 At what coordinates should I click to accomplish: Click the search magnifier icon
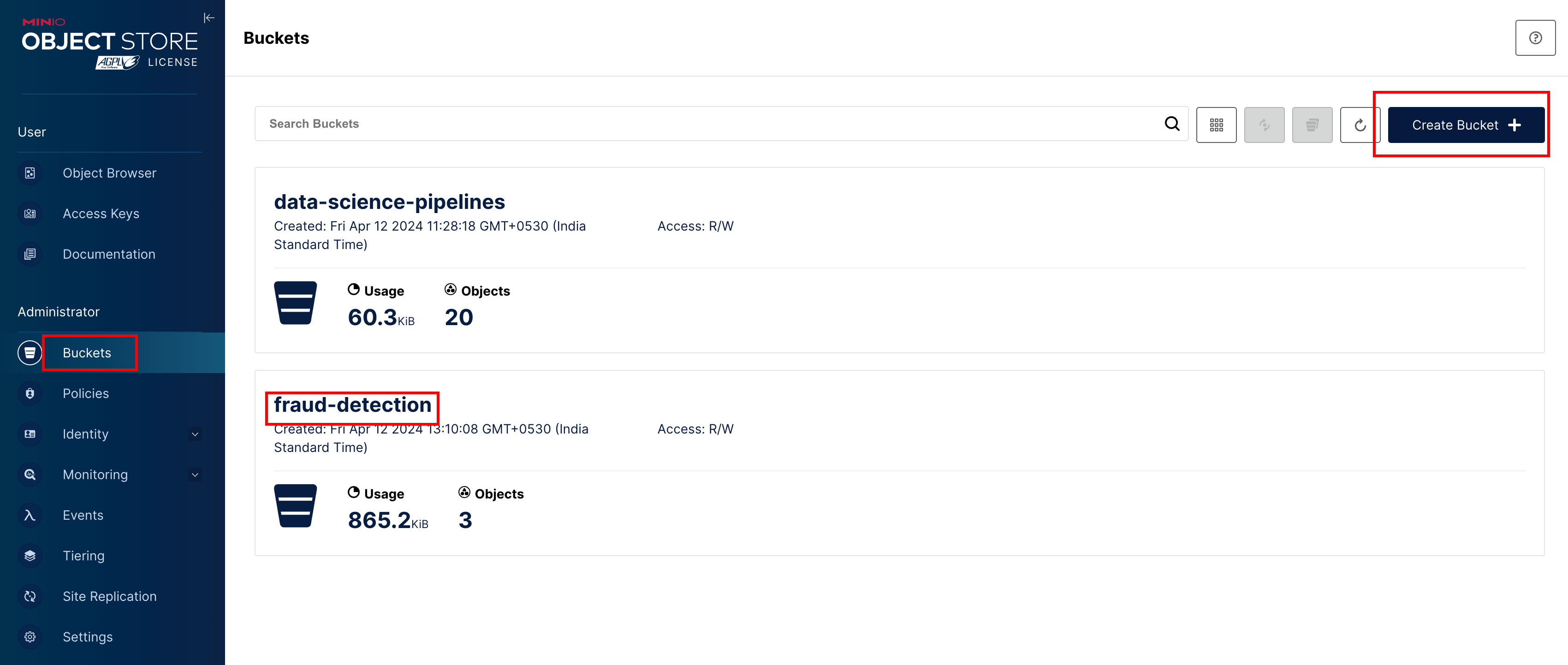pos(1172,124)
